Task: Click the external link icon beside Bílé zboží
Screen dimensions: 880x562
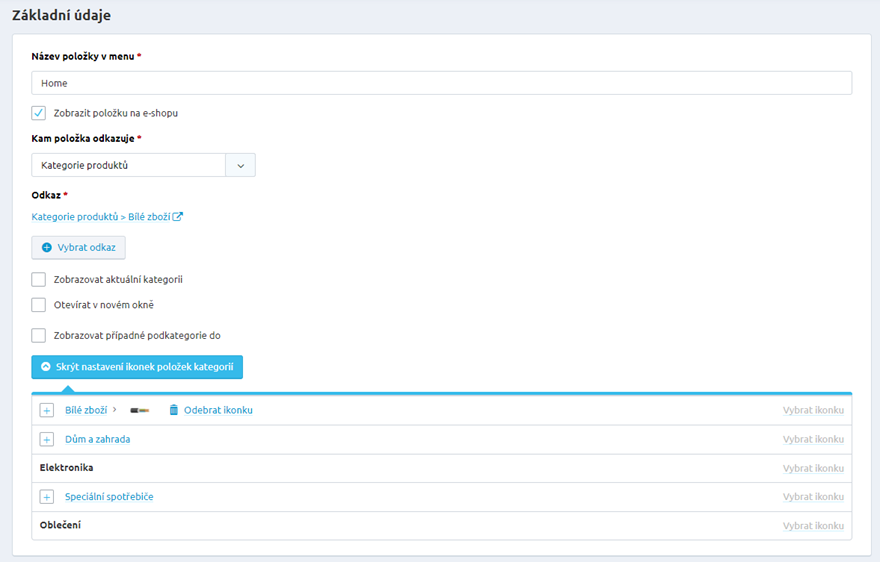Action: click(x=178, y=216)
